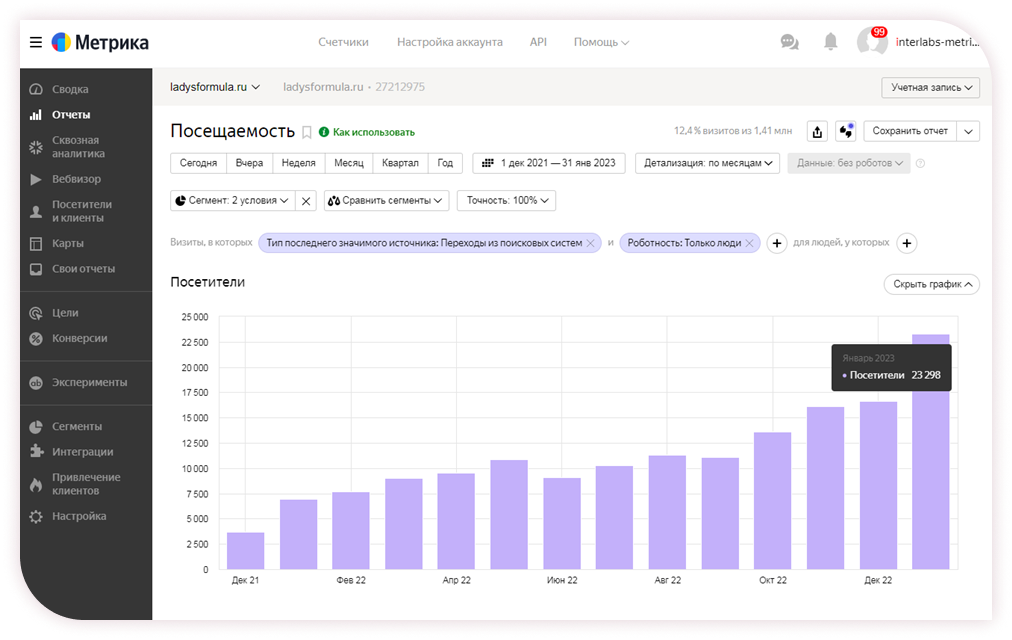The height and width of the screenshot is (640, 1012).
Task: Open the chat messages icon
Action: (789, 43)
